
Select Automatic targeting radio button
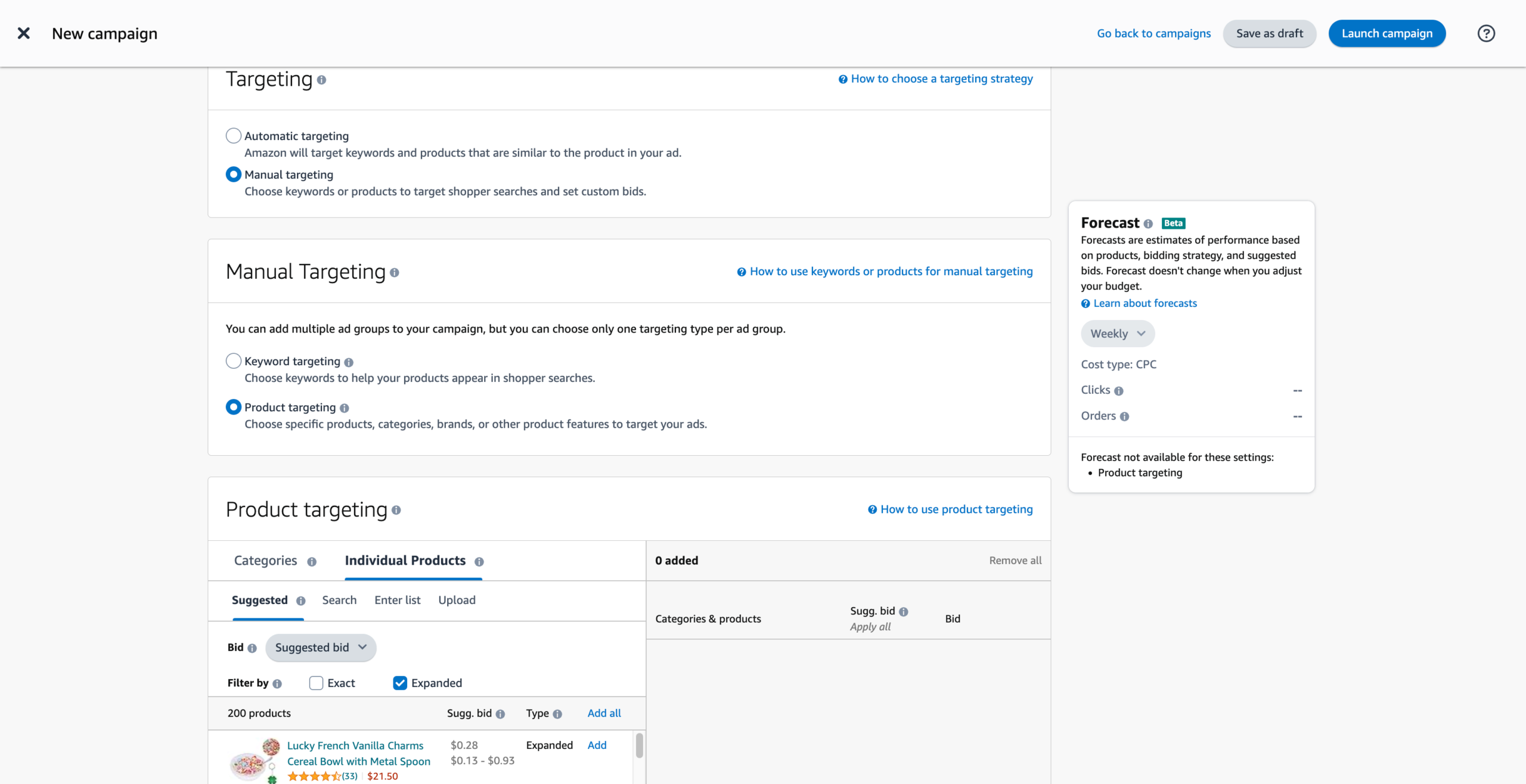(x=234, y=136)
